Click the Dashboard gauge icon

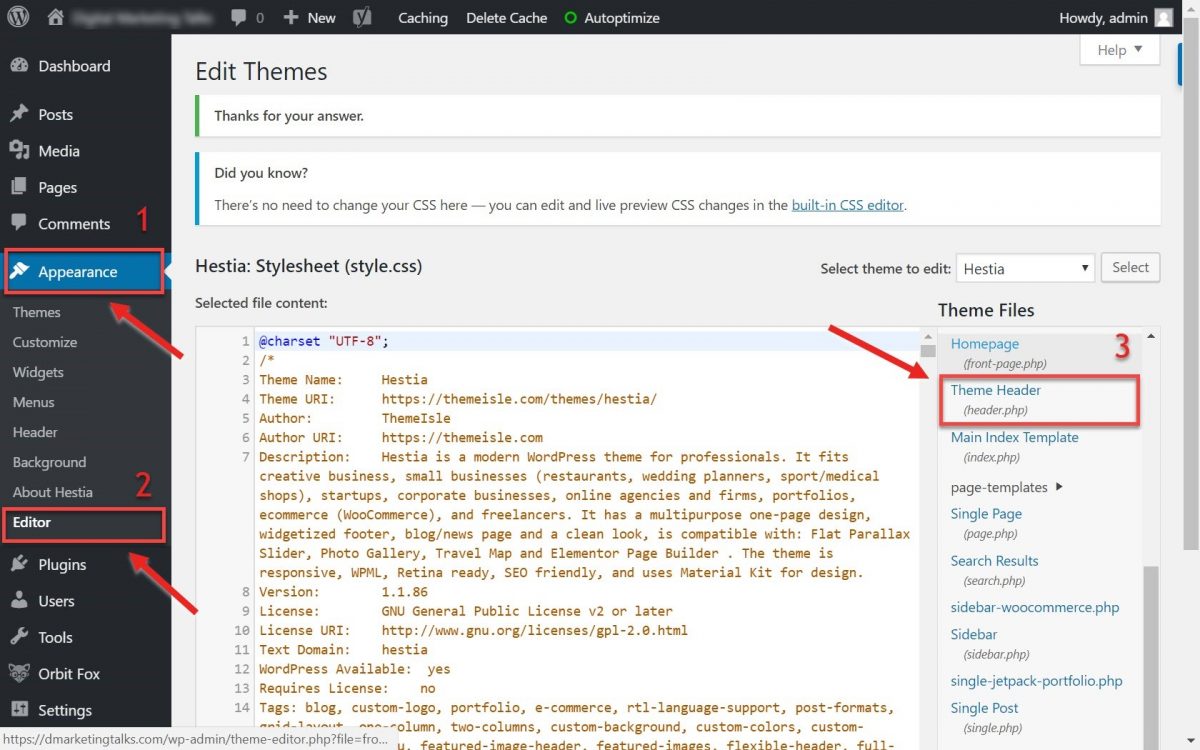[x=19, y=66]
